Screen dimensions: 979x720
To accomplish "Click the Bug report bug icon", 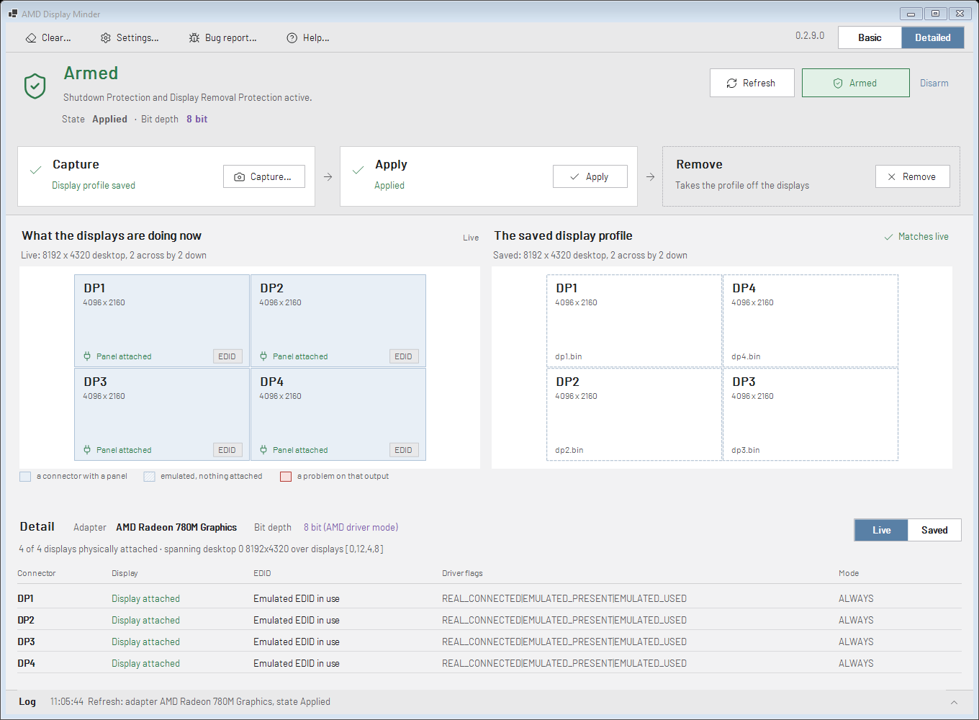I will [x=194, y=38].
